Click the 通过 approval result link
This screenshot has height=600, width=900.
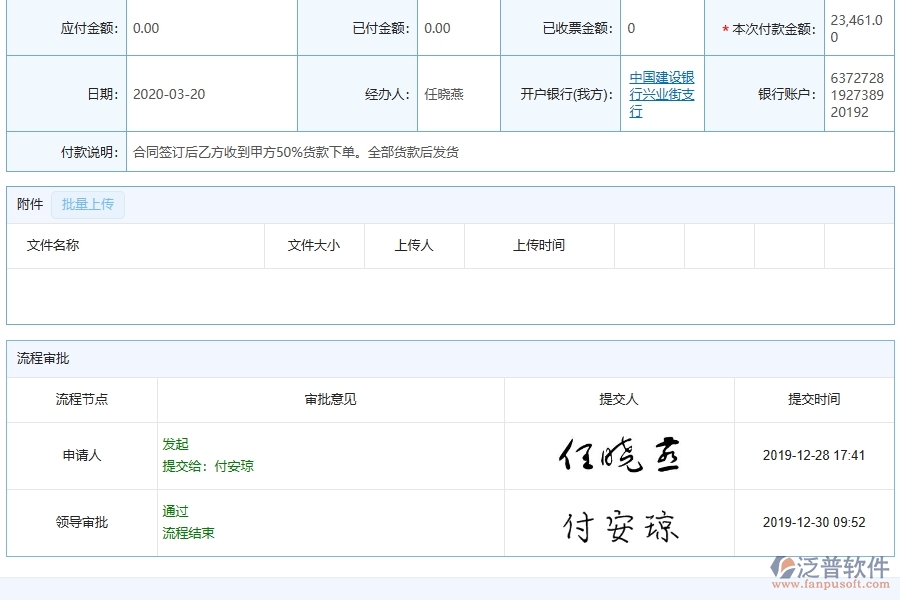click(174, 511)
